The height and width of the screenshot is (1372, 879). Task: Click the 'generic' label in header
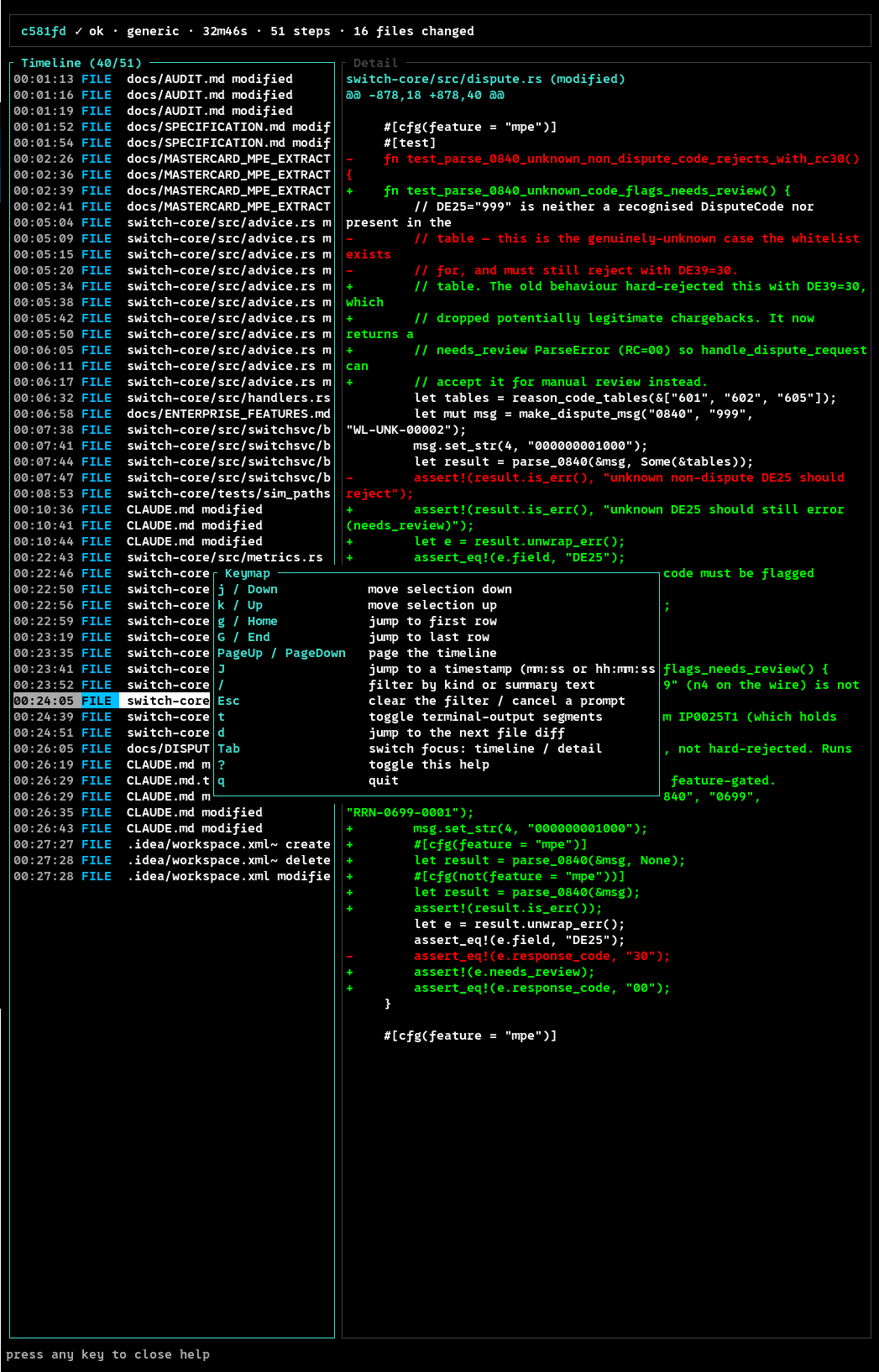pyautogui.click(x=153, y=31)
